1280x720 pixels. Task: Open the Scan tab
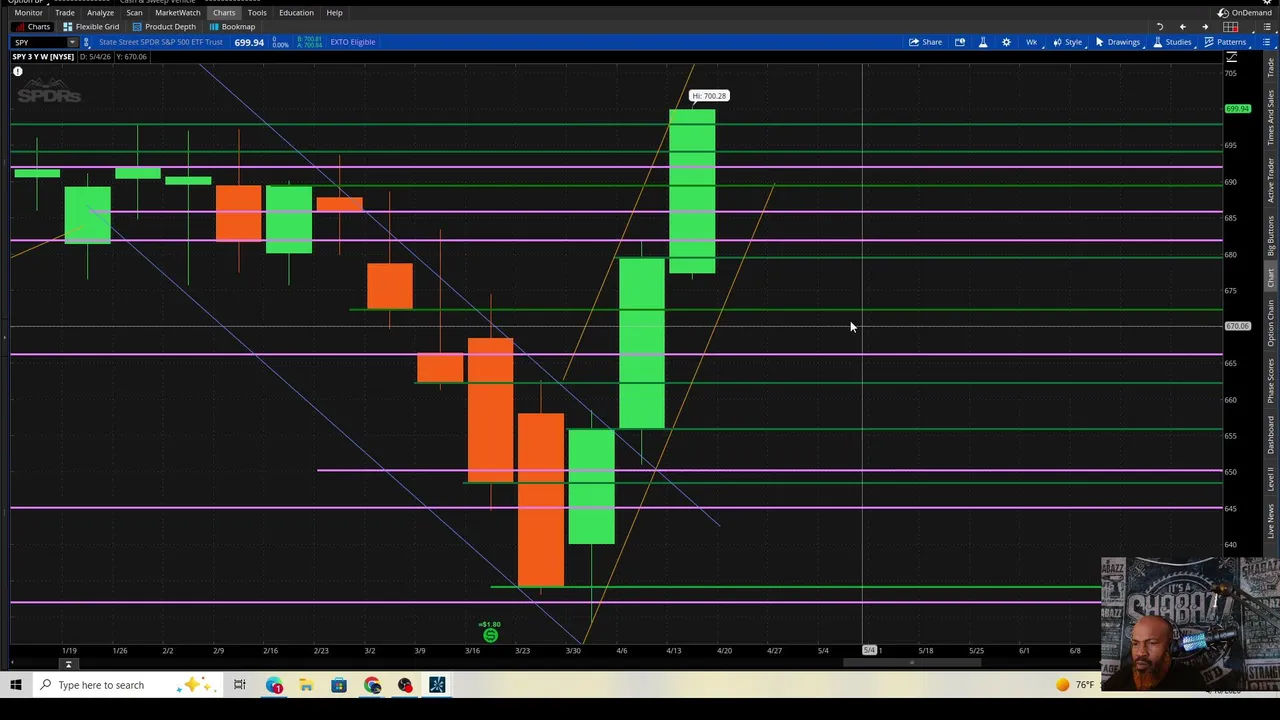pos(134,13)
